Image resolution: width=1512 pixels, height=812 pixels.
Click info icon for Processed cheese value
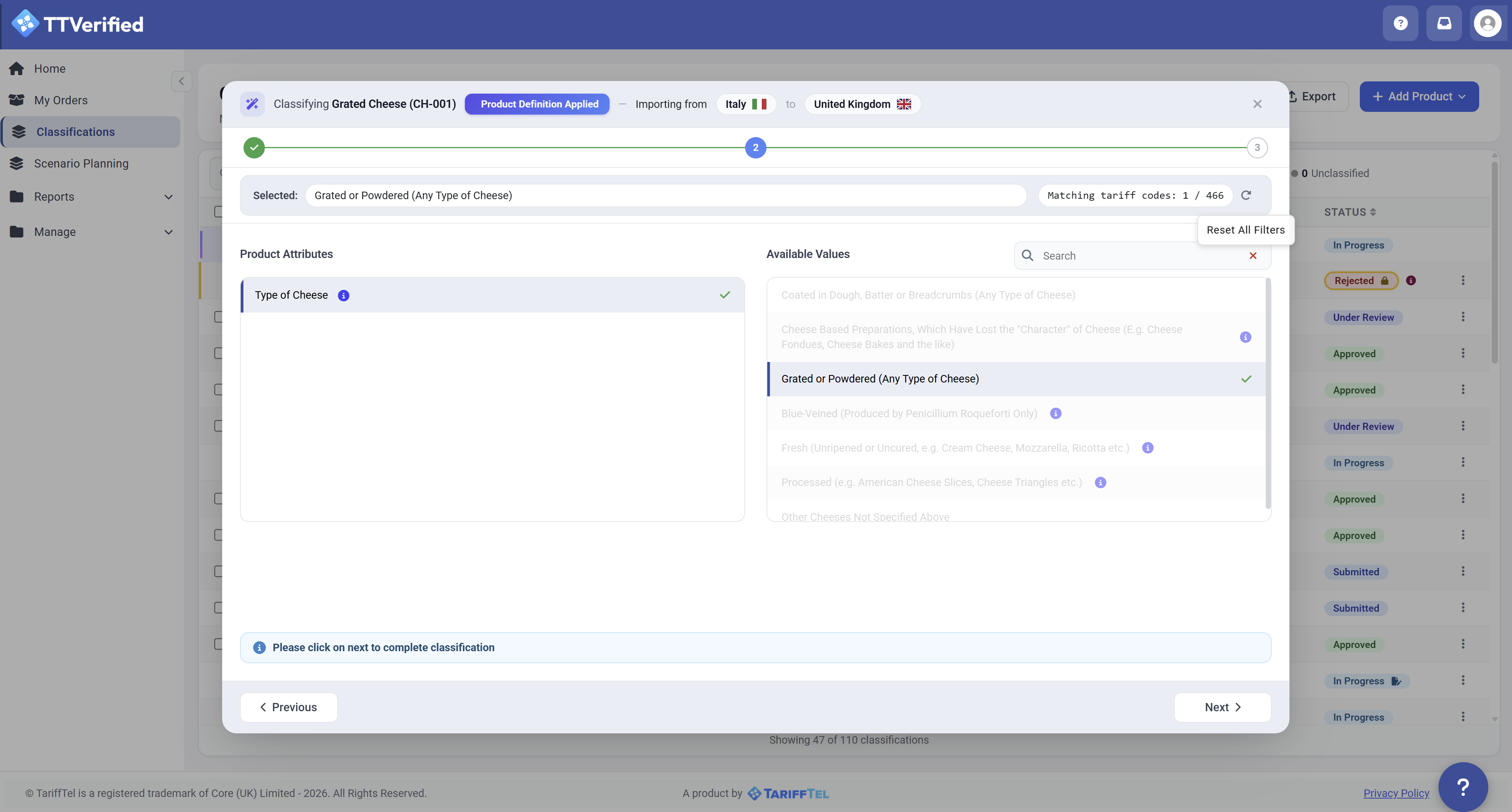coord(1100,482)
